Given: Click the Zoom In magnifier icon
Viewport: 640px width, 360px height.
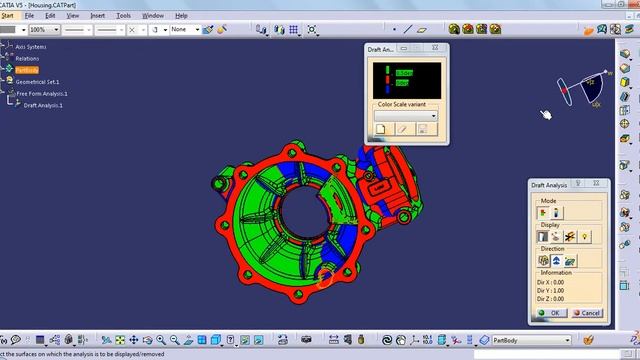Looking at the screenshot, I should [161, 340].
